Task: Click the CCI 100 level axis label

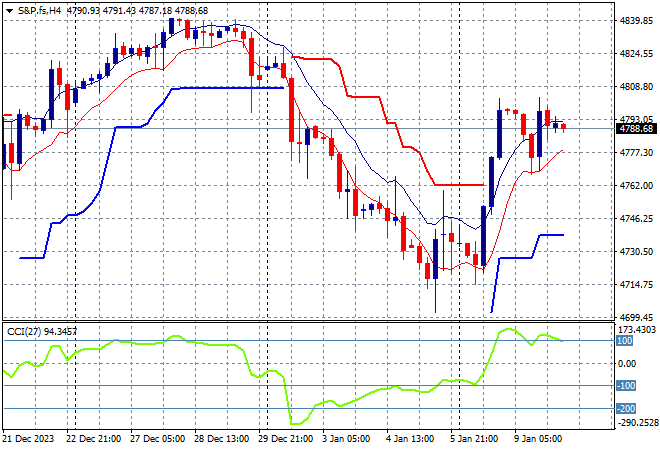Action: click(626, 341)
